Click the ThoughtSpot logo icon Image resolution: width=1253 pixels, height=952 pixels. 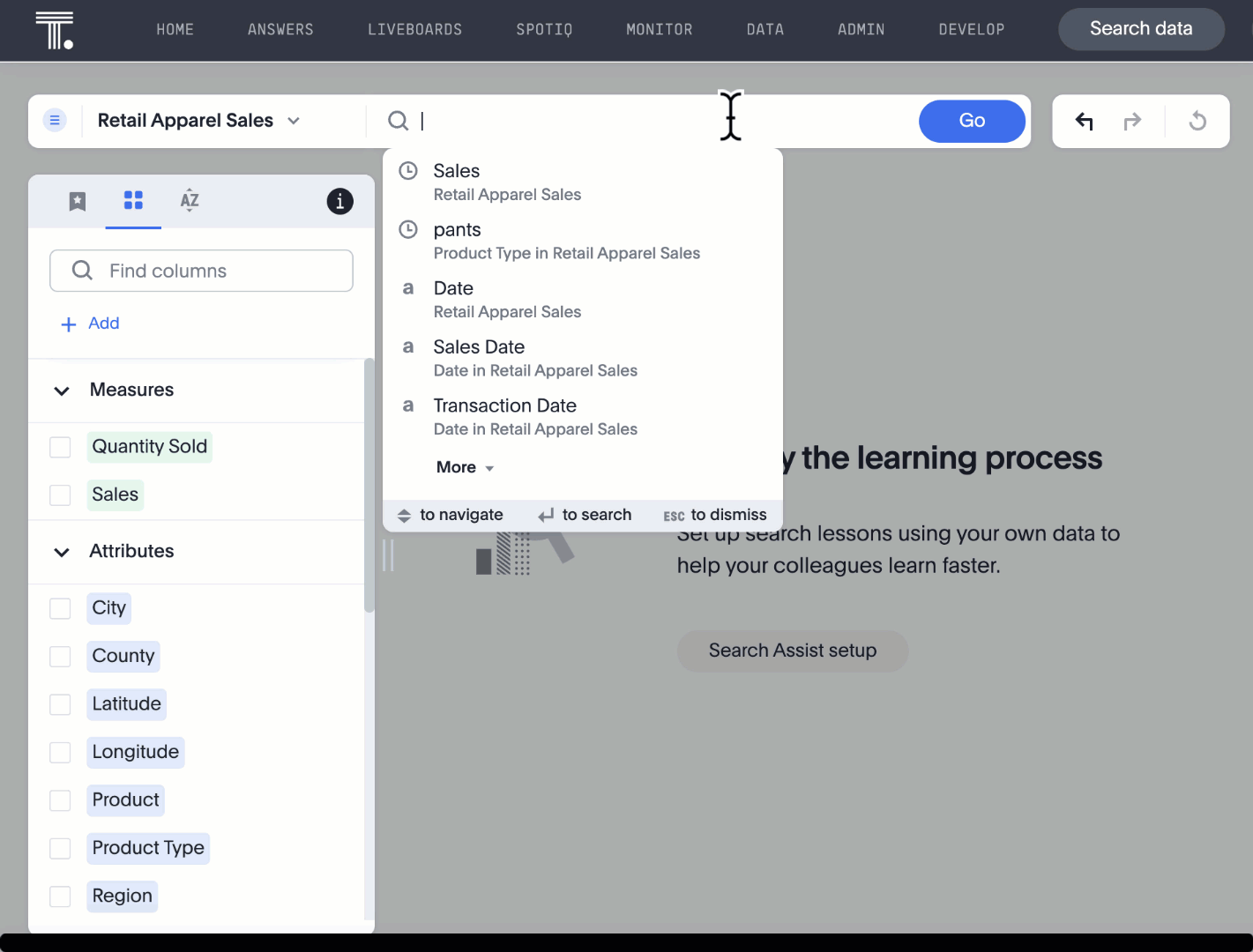coord(55,30)
